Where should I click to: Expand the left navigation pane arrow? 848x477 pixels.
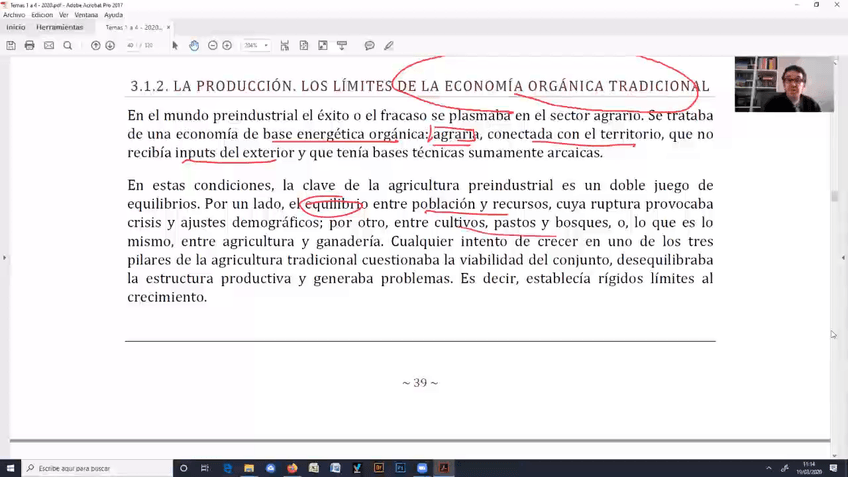tap(4, 258)
